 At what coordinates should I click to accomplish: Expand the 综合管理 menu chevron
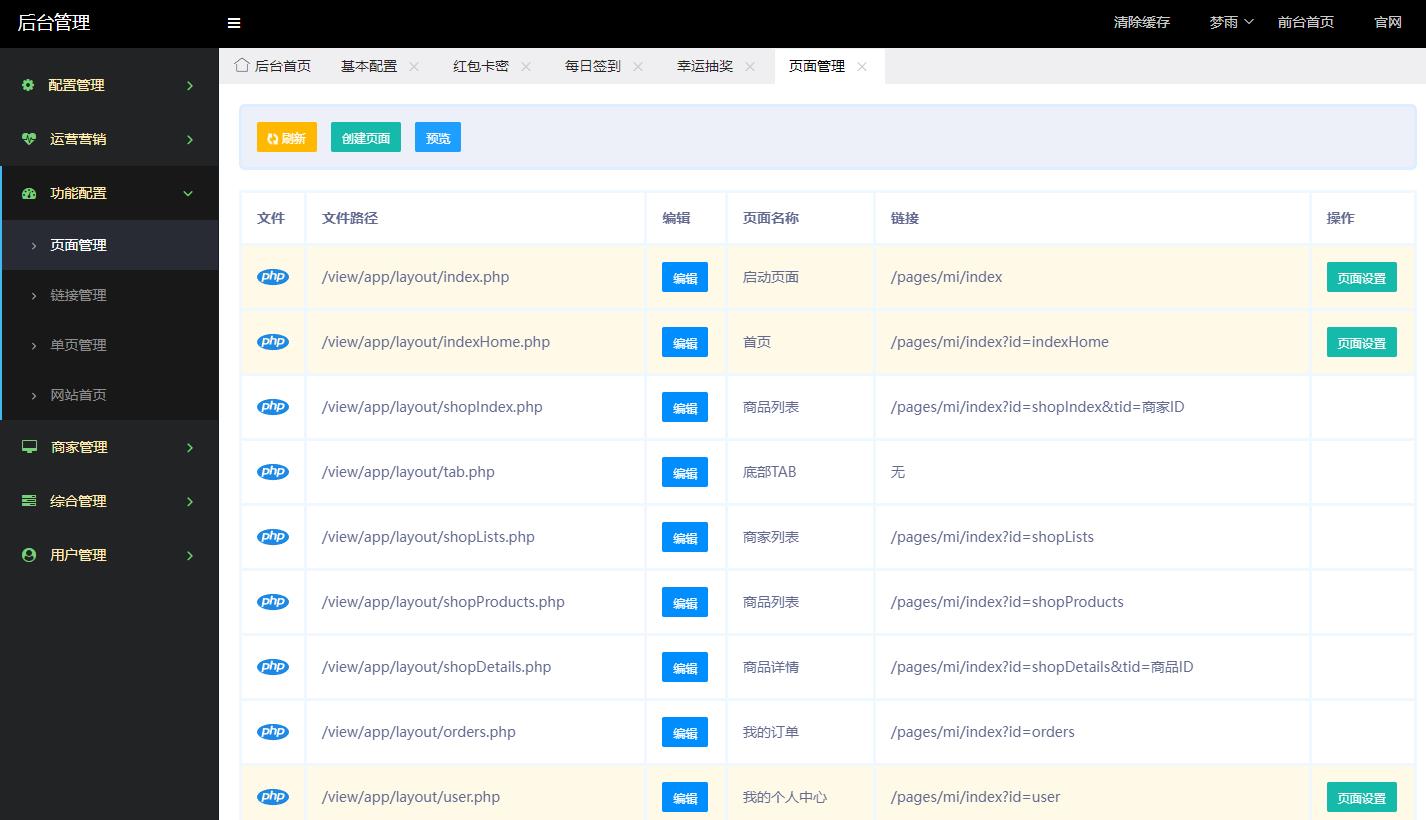click(x=190, y=502)
